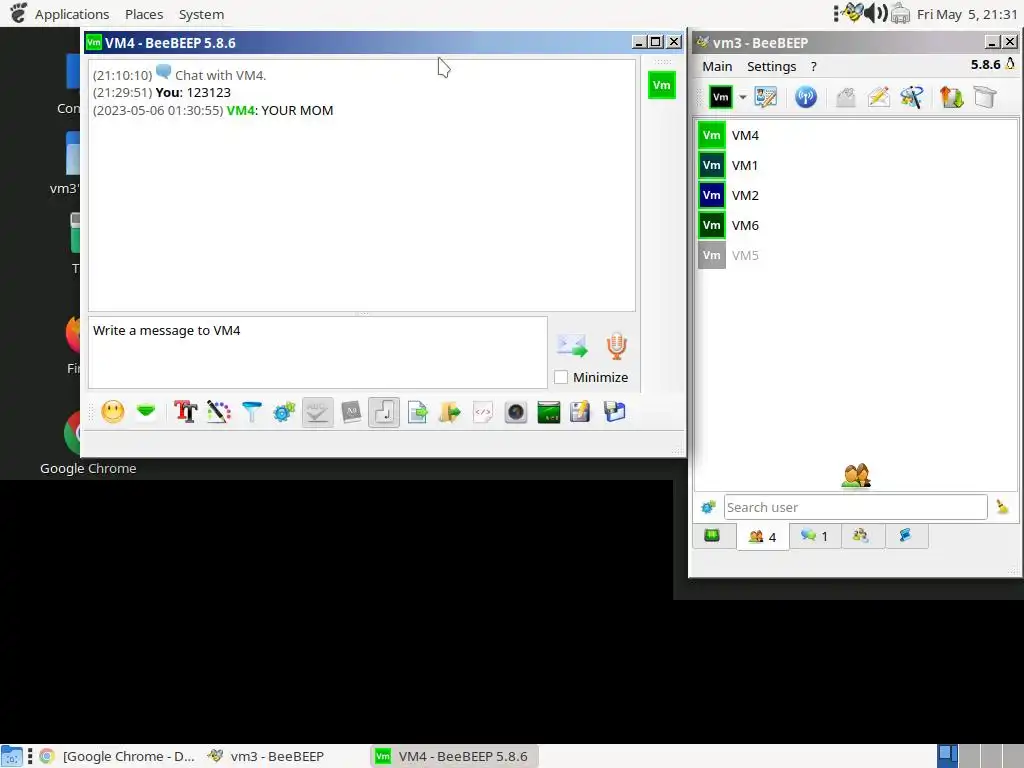Click the update notification bell beside 5.8.6
This screenshot has height=768, width=1024.
[1010, 64]
